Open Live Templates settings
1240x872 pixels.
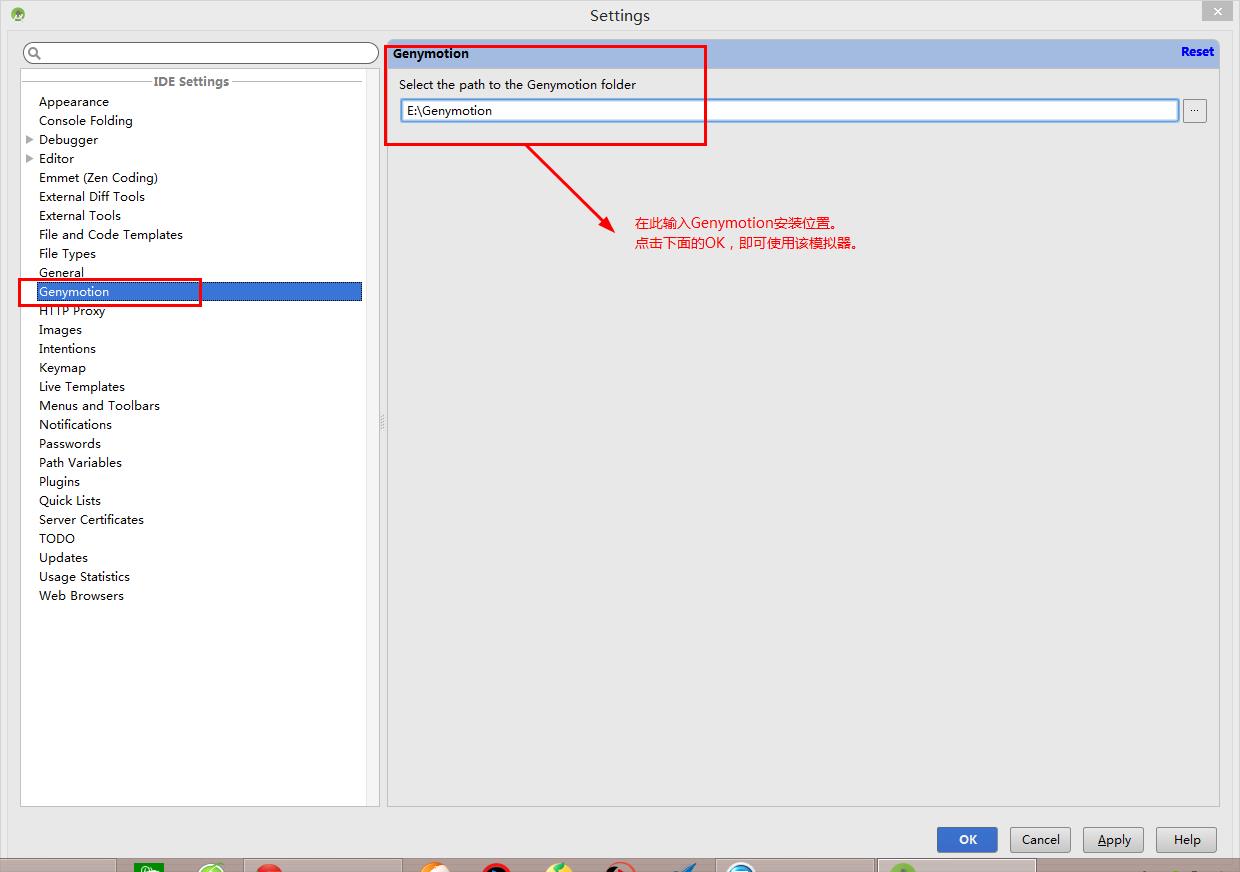pyautogui.click(x=82, y=387)
